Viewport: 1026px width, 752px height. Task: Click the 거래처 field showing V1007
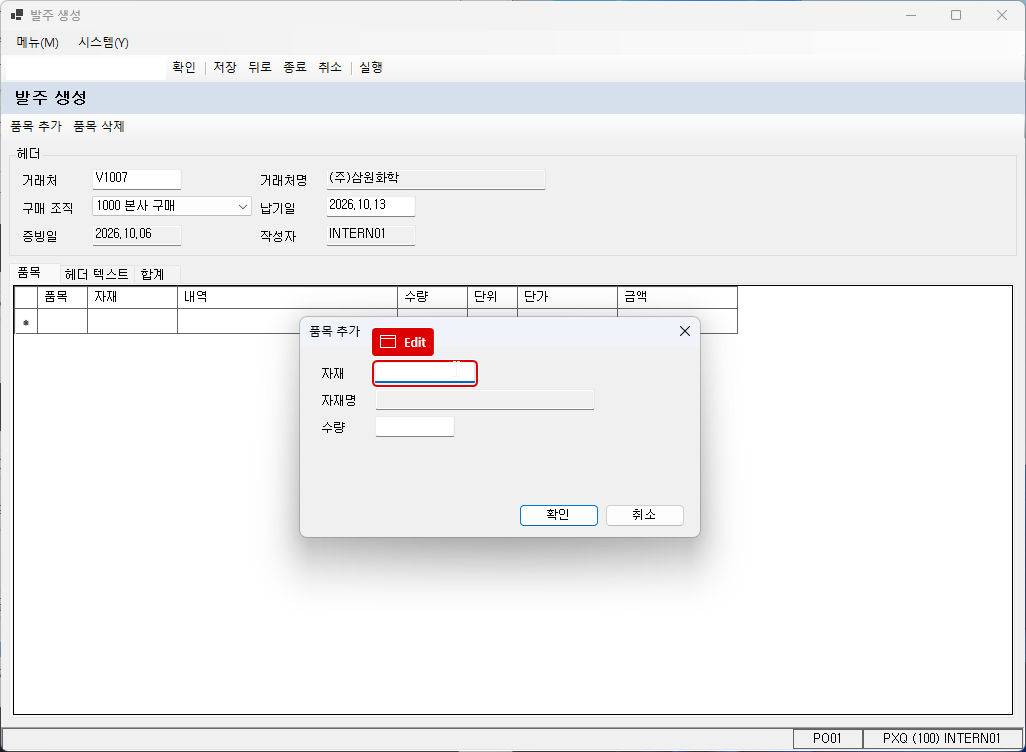(137, 179)
